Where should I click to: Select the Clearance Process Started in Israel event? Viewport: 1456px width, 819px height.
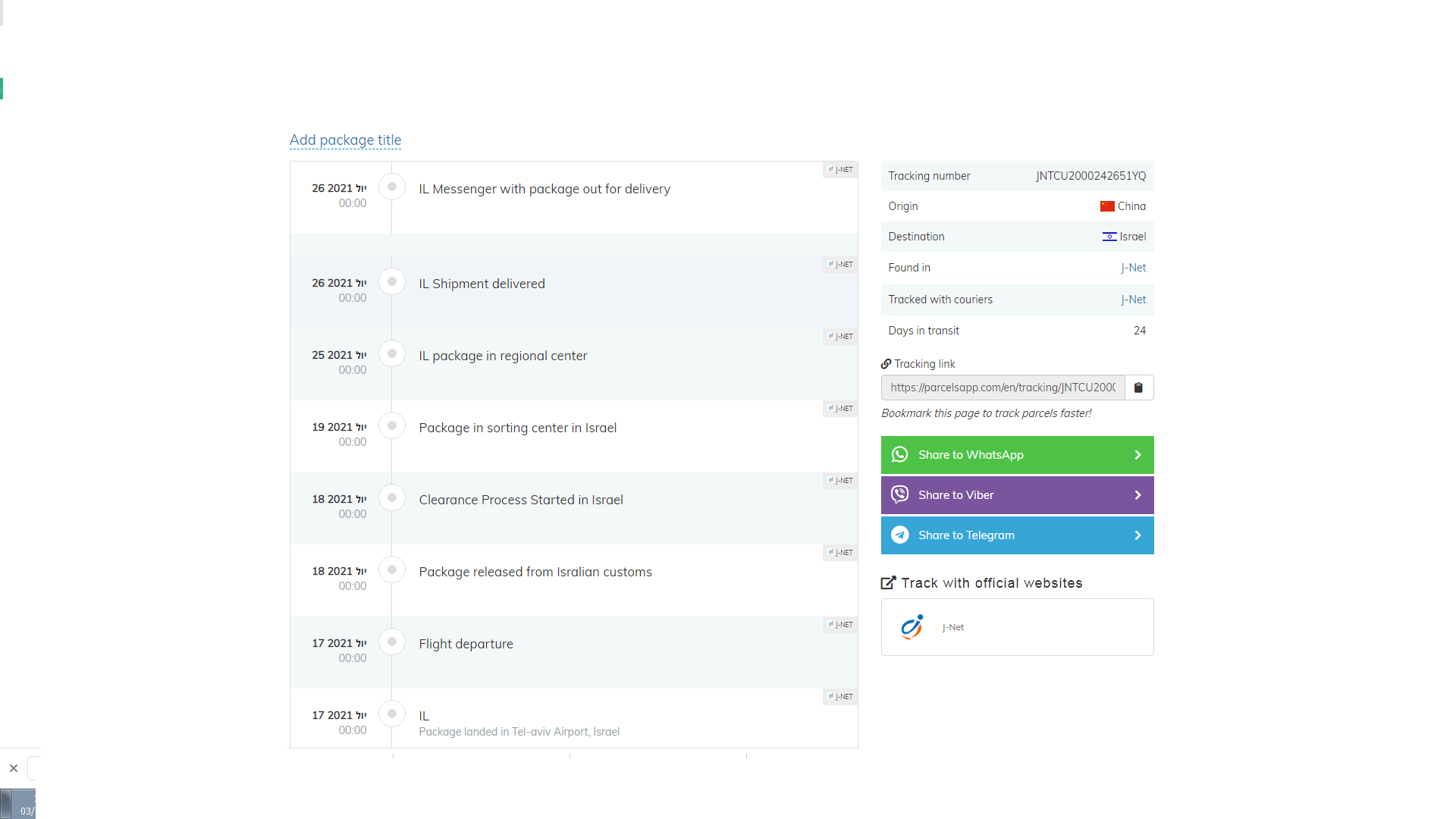click(x=521, y=500)
